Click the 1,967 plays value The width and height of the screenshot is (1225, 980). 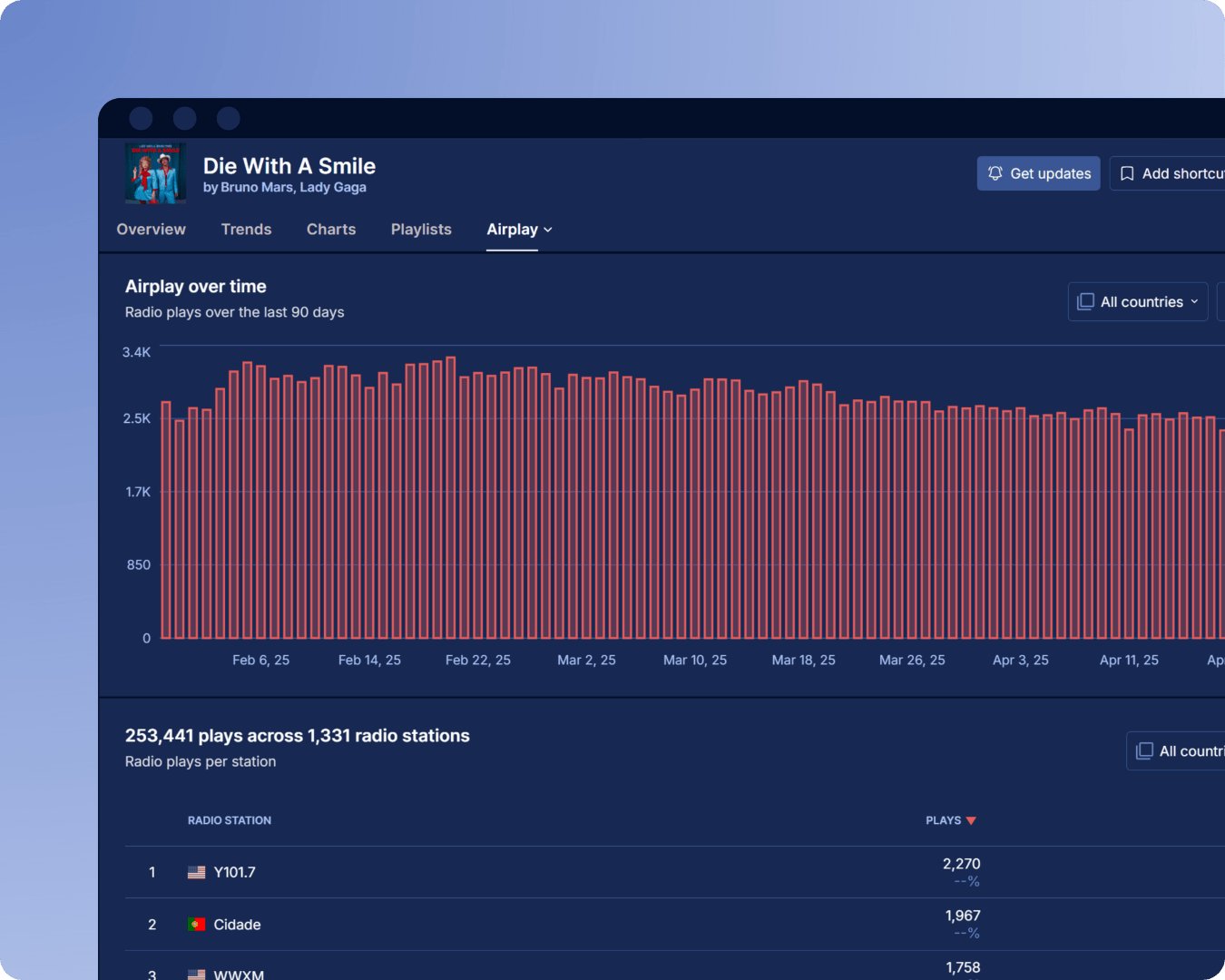962,916
